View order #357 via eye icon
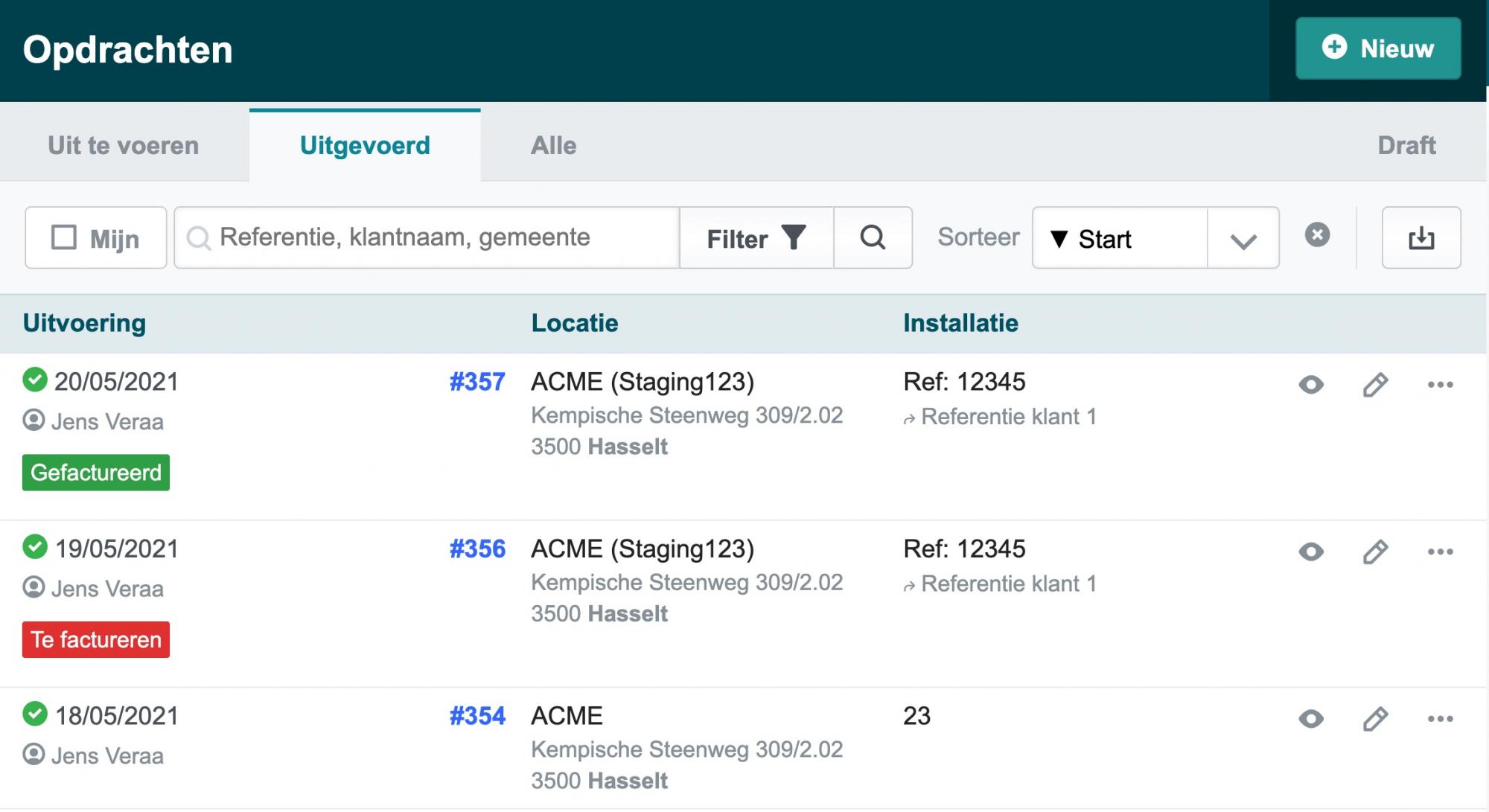Screen dimensions: 1489x812 (1311, 385)
